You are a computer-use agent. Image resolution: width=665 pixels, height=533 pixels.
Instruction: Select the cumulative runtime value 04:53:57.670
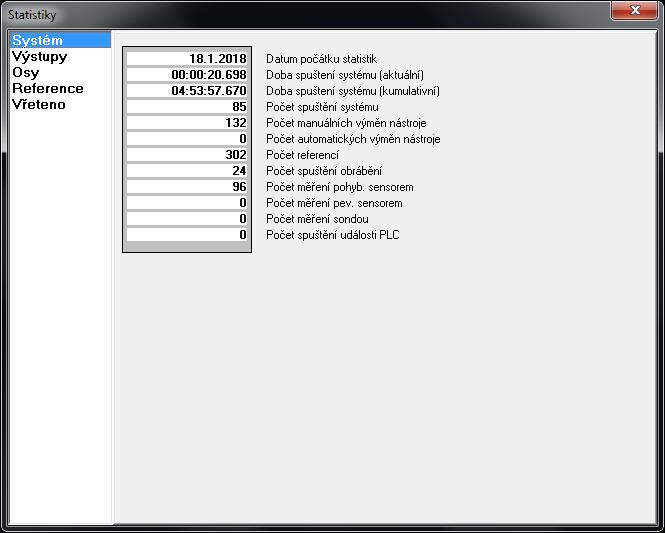(x=187, y=91)
